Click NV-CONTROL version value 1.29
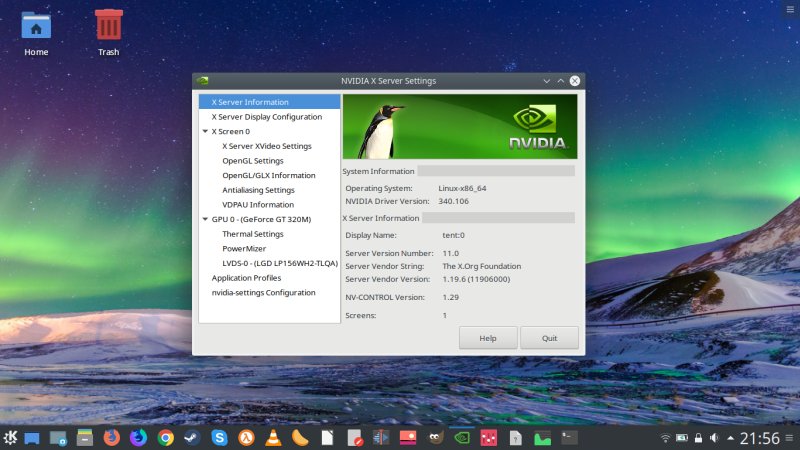 451,297
